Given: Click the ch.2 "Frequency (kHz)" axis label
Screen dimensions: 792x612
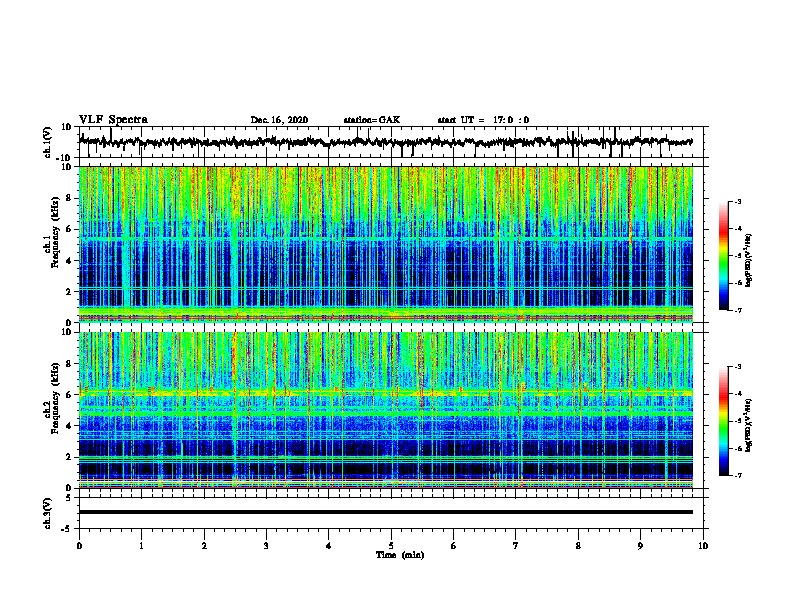Looking at the screenshot, I should point(55,398).
